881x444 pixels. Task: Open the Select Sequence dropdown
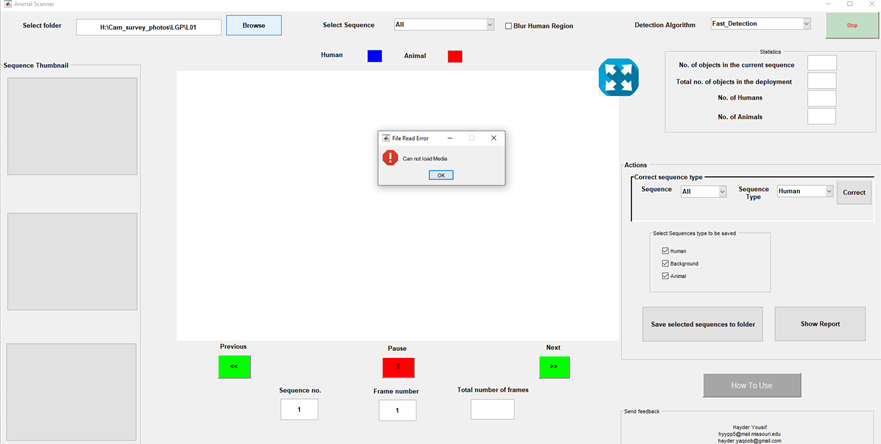tap(444, 25)
